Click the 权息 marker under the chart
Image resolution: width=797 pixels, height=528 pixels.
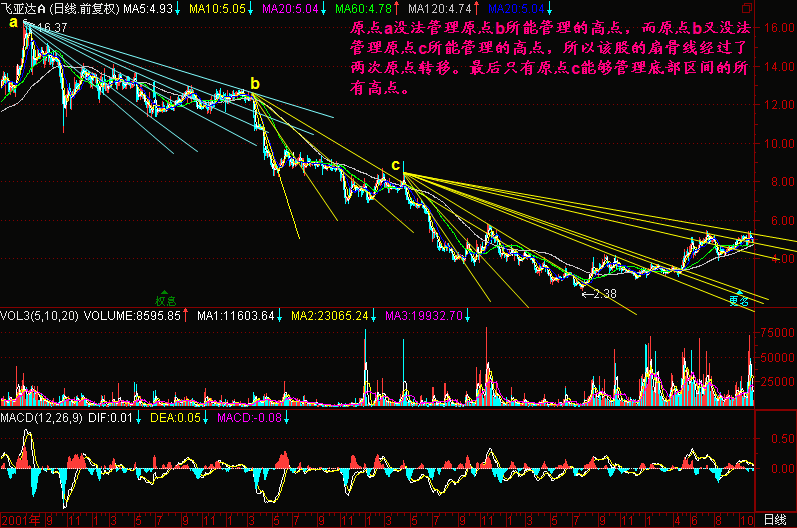[164, 299]
